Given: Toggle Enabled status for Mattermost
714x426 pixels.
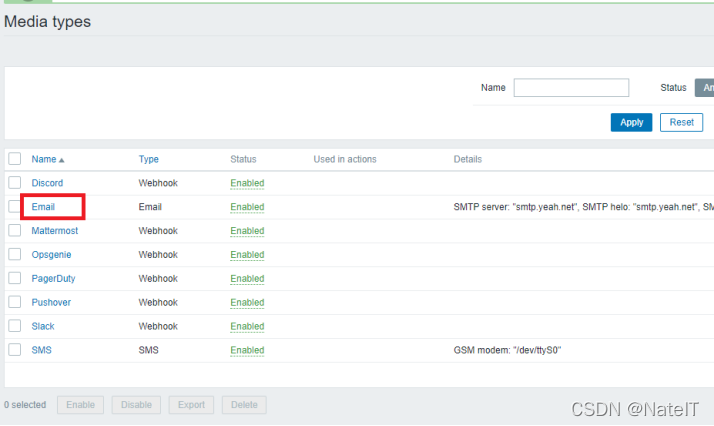Looking at the screenshot, I should point(247,231).
